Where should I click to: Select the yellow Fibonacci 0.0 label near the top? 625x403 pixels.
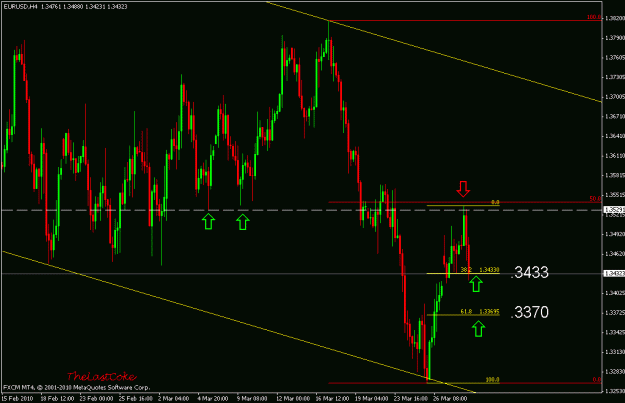coord(495,202)
